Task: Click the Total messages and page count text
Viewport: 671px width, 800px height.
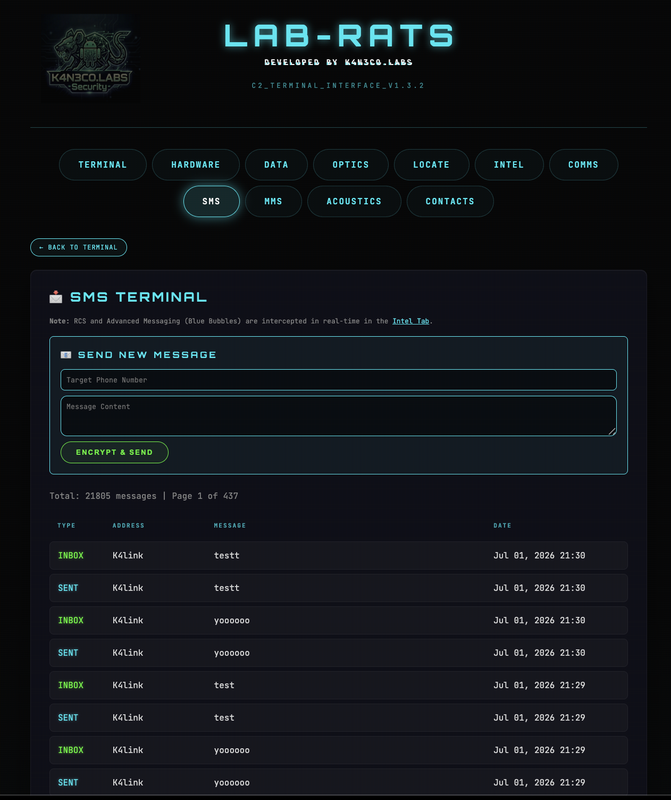Action: tap(144, 496)
